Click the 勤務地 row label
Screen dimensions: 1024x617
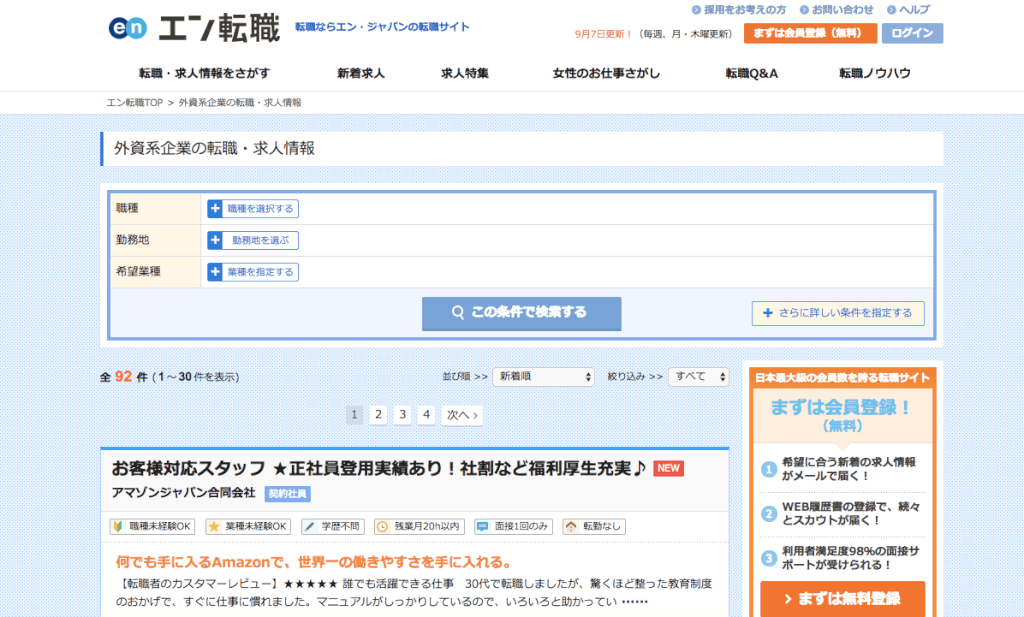click(133, 240)
